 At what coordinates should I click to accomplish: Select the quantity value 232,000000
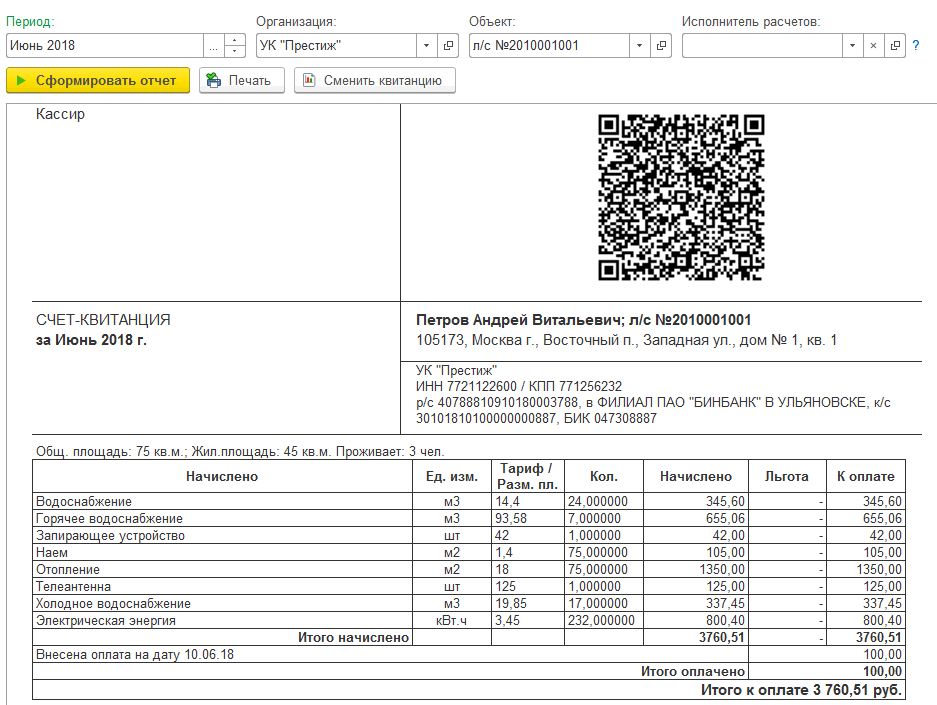[601, 621]
